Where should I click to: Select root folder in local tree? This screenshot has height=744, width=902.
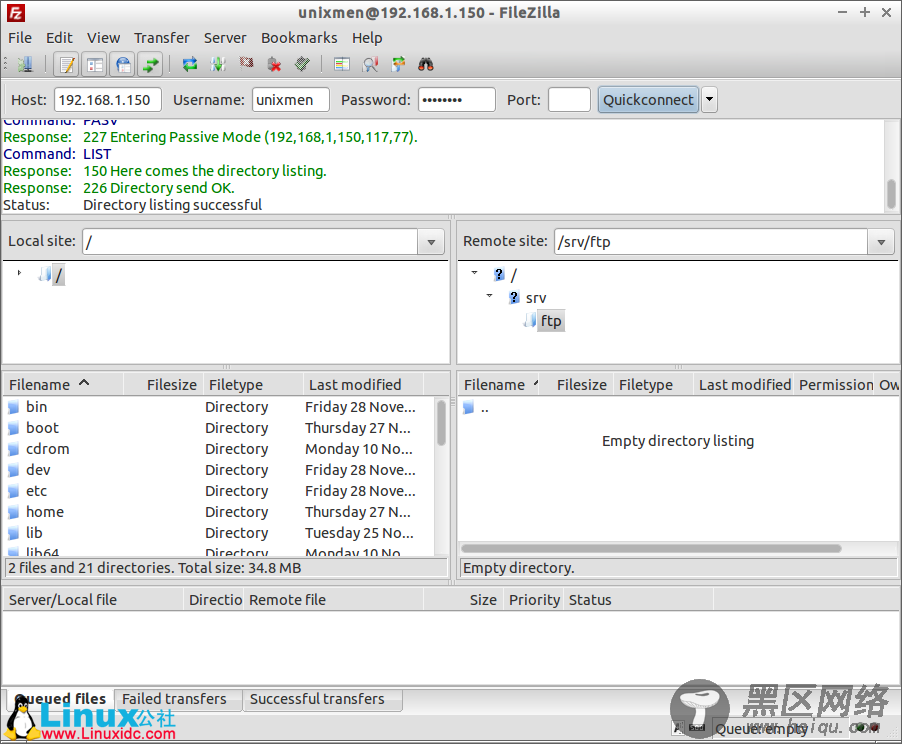coord(58,275)
